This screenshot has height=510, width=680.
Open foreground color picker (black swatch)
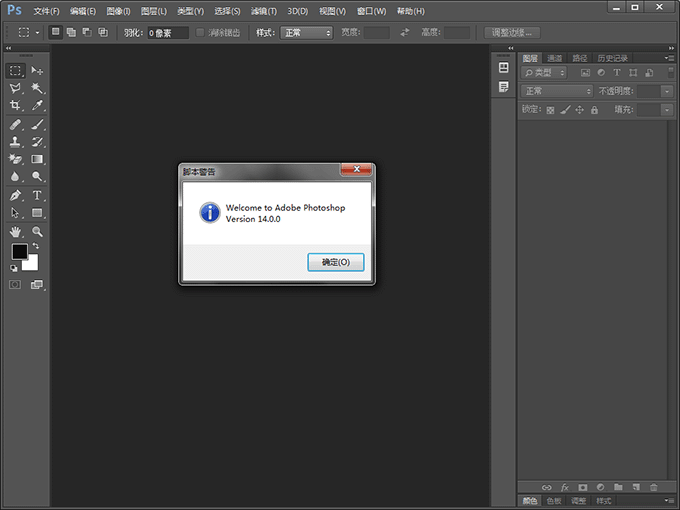pyautogui.click(x=20, y=252)
